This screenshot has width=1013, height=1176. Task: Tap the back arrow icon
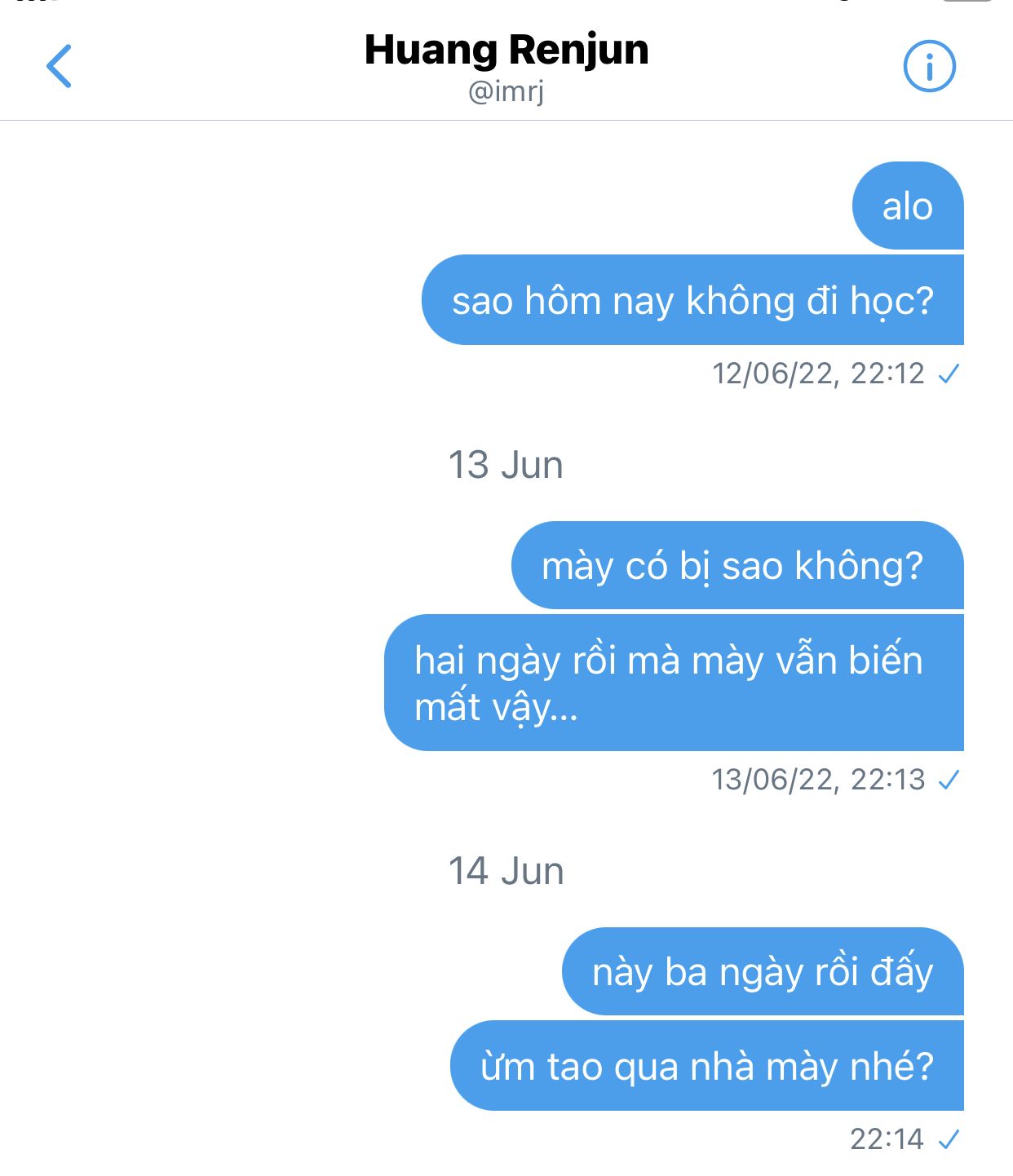point(60,66)
